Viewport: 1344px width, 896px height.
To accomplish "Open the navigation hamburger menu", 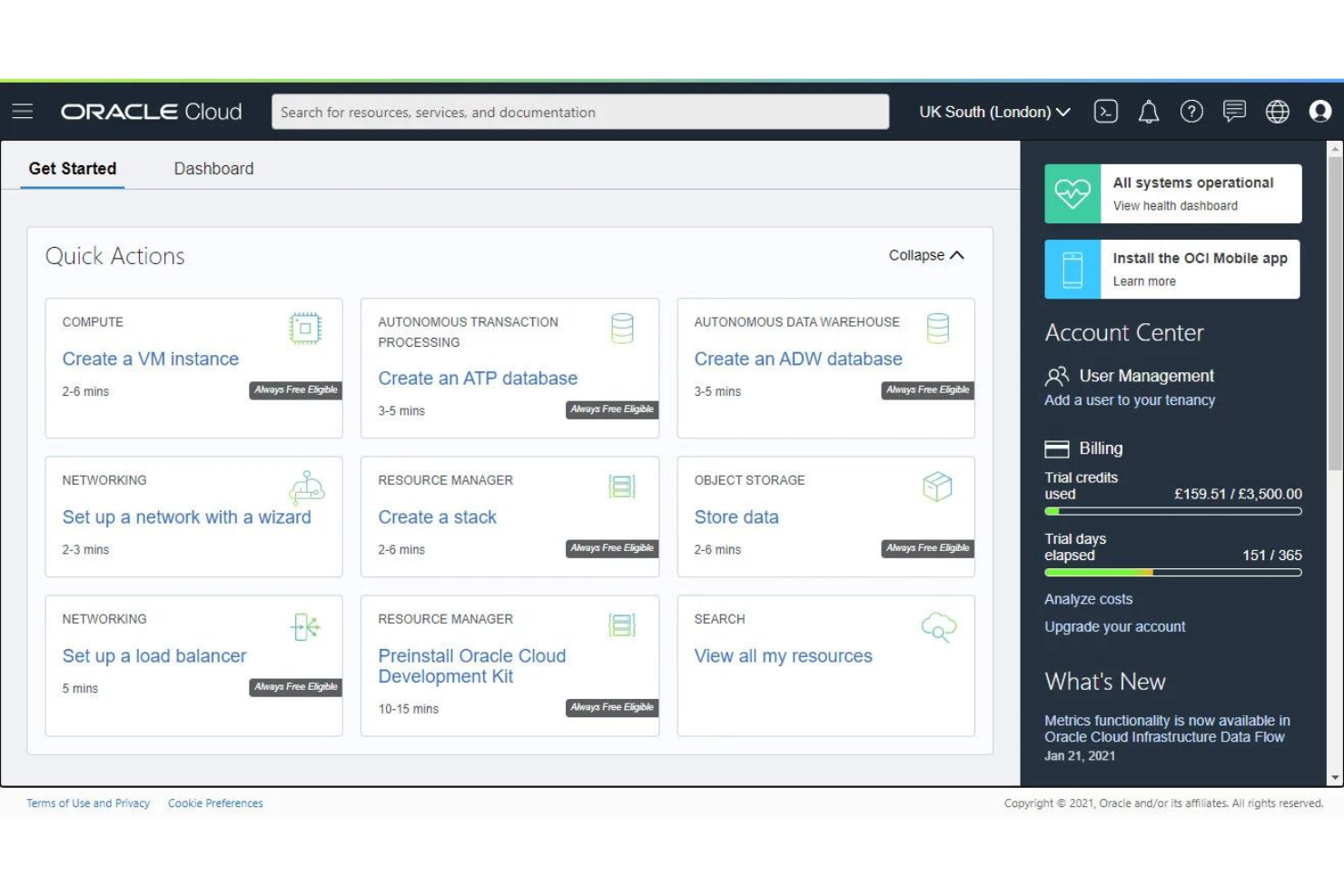I will pos(23,111).
